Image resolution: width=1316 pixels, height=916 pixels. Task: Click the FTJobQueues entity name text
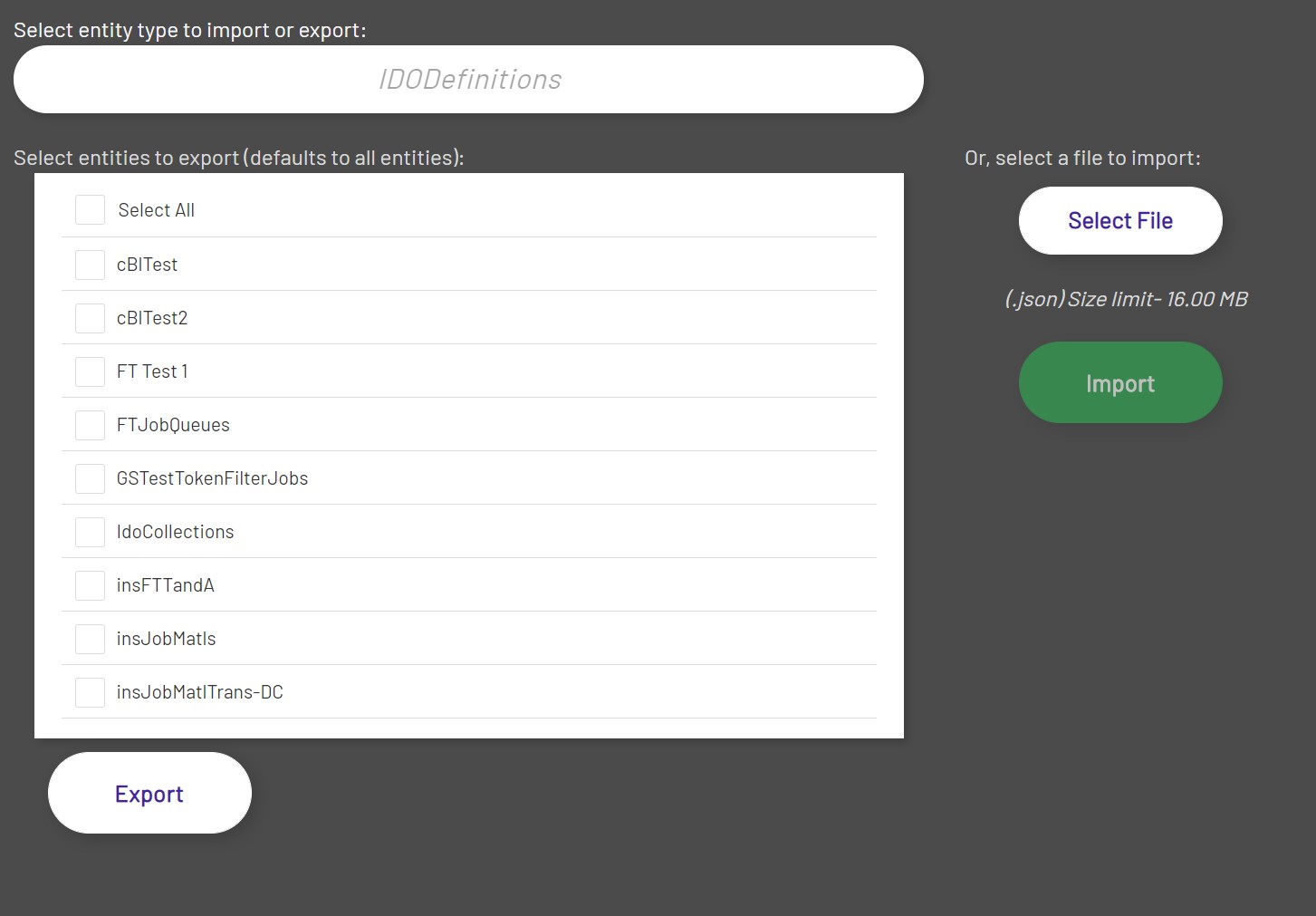point(173,425)
